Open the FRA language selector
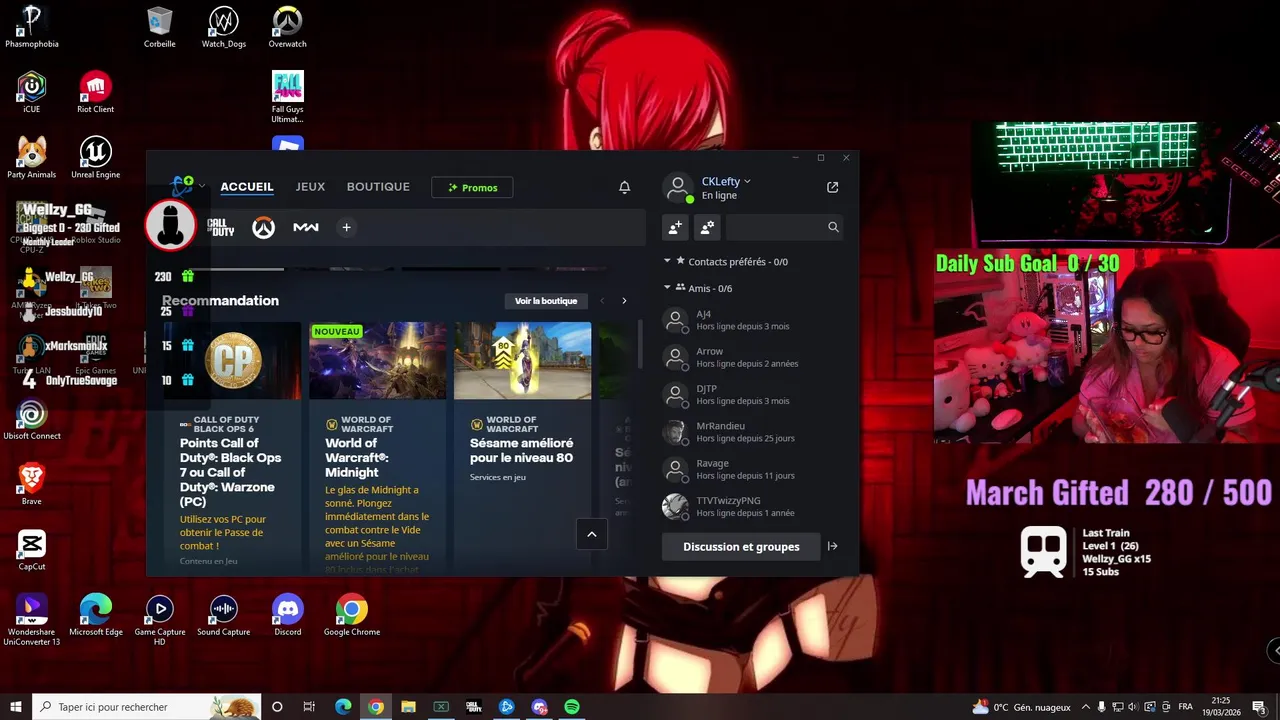Screen dimensions: 1280x720 click(1185, 707)
